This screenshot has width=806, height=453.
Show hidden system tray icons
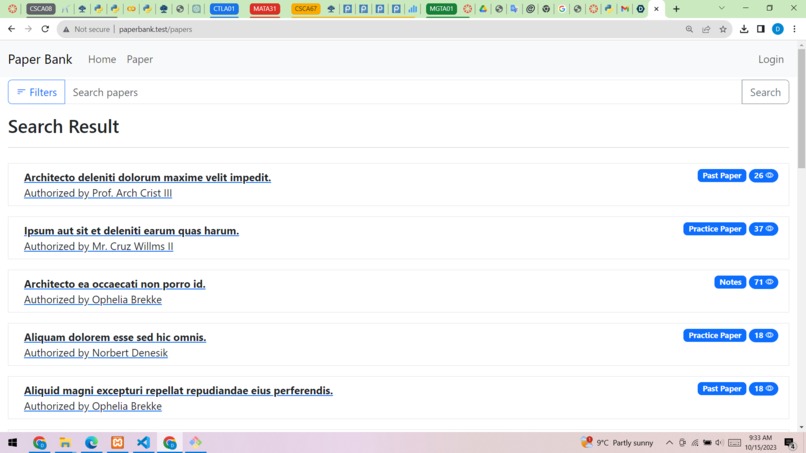click(x=669, y=443)
